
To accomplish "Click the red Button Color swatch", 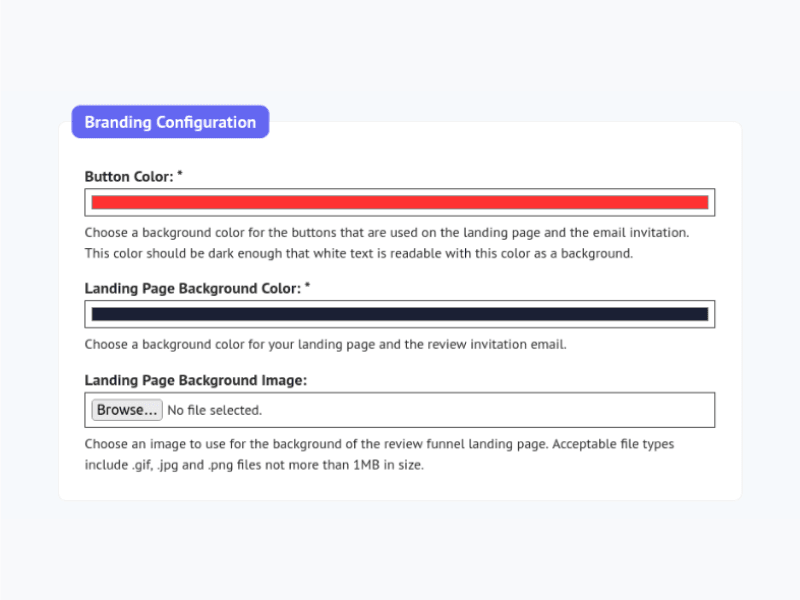I will point(400,202).
